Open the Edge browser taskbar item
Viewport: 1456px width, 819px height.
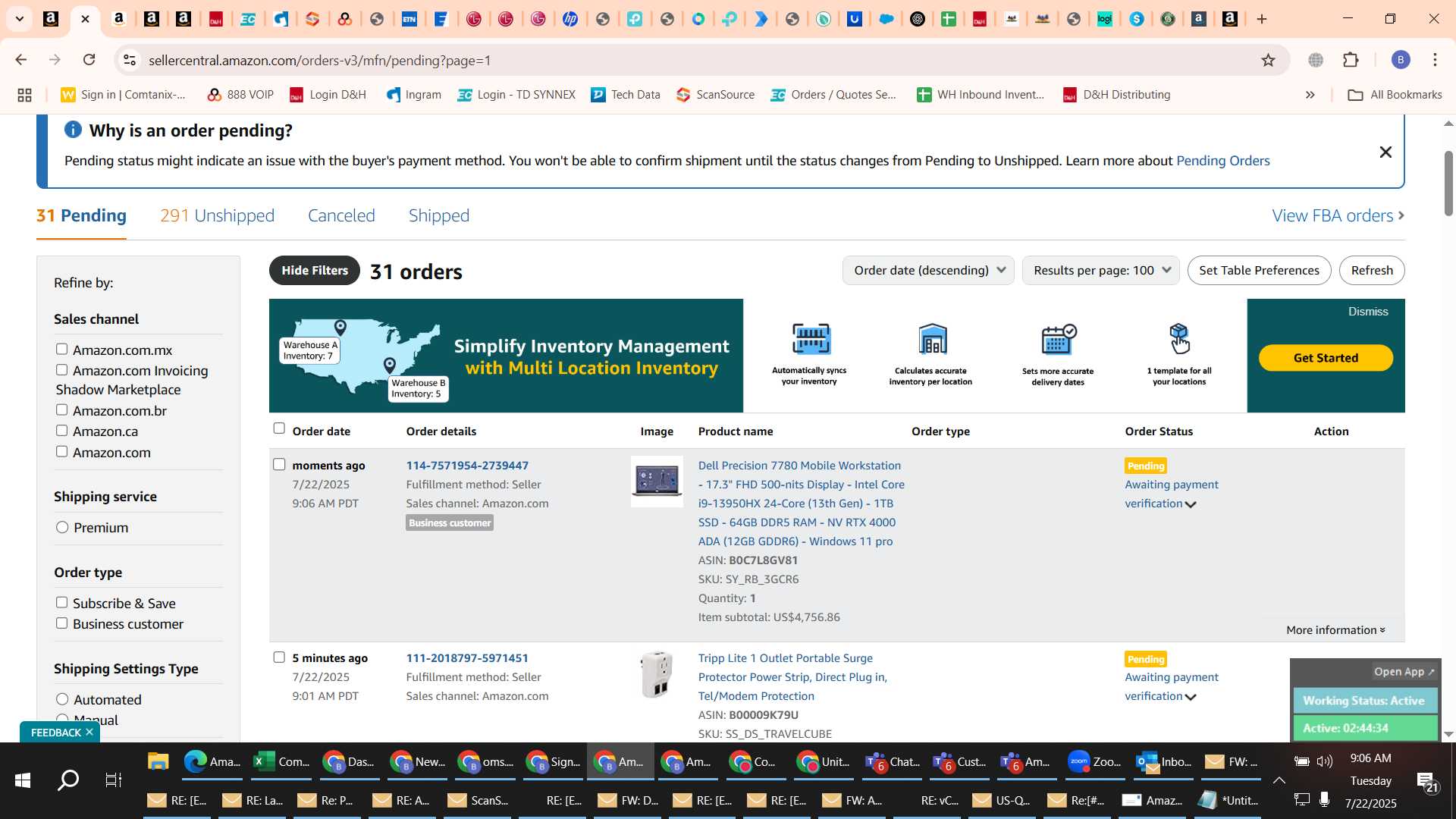(x=212, y=762)
